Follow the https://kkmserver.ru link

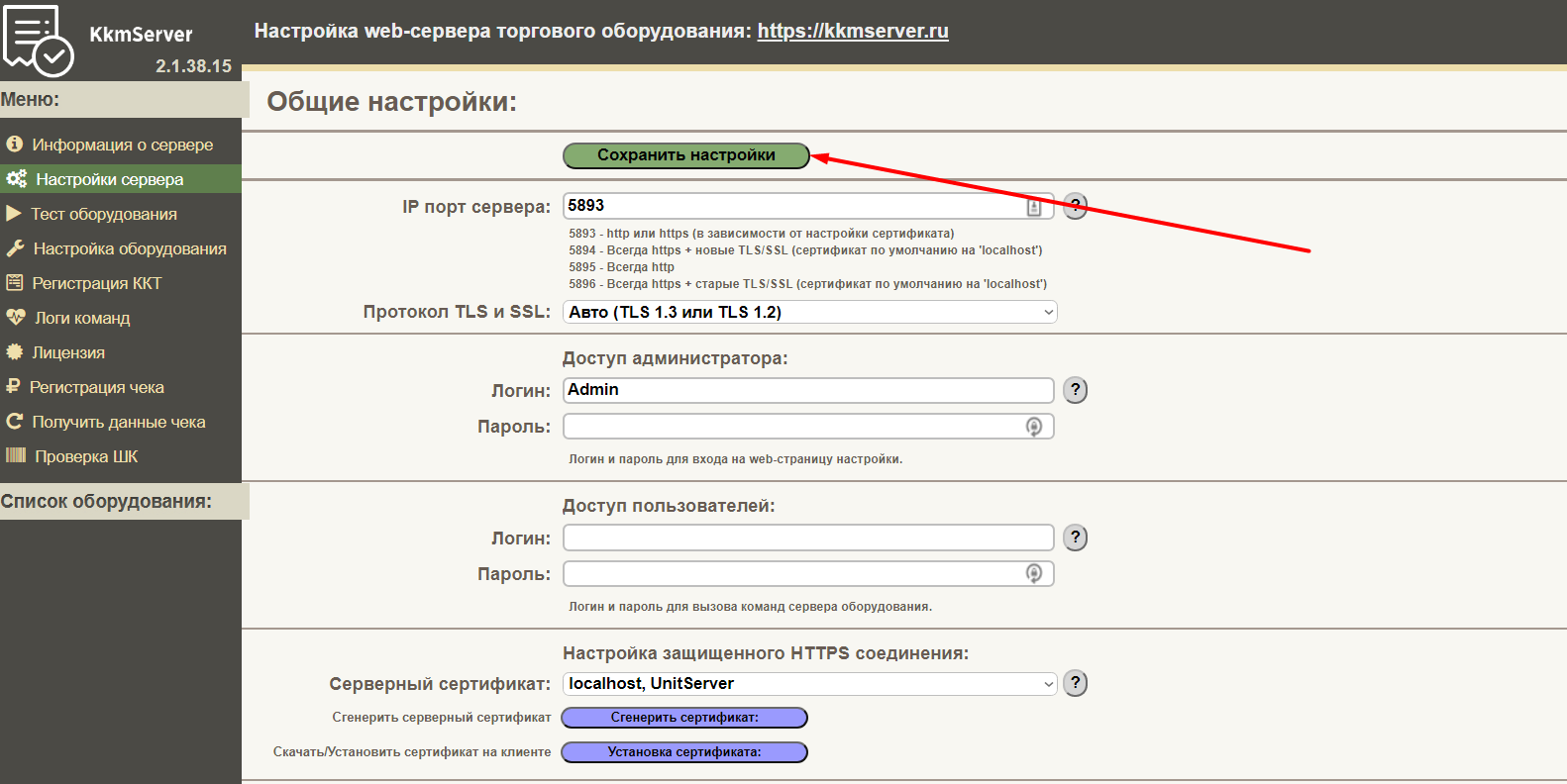tap(853, 31)
